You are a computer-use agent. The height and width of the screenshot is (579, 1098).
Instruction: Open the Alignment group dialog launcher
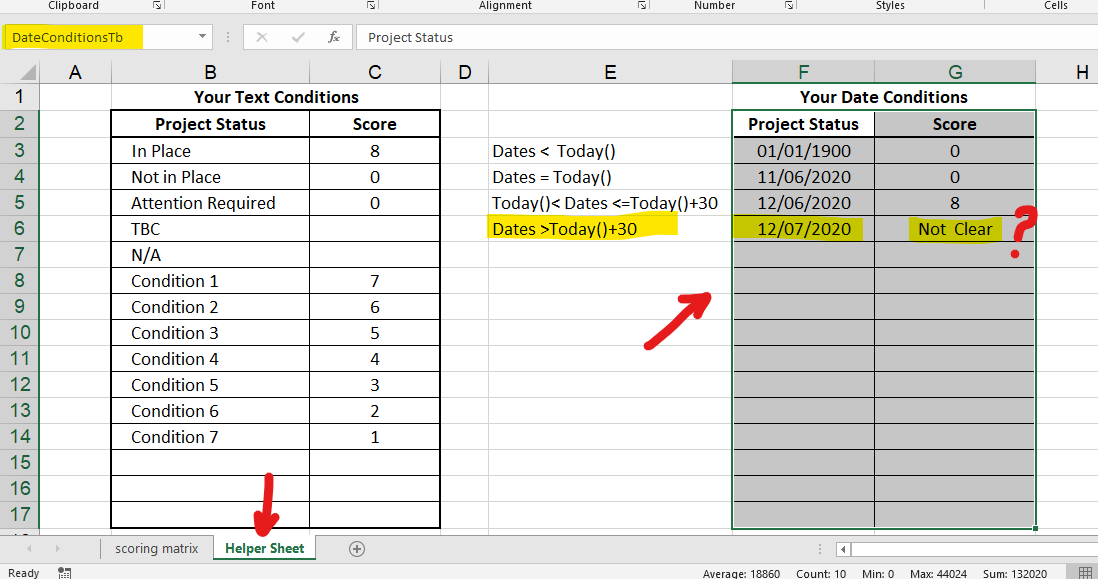(x=642, y=5)
